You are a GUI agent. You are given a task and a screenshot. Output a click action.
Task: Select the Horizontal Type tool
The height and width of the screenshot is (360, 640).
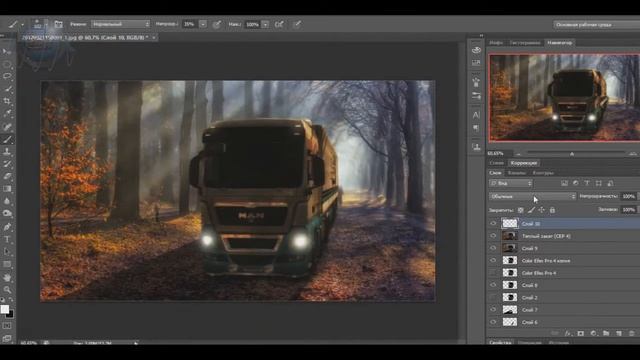[x=7, y=240]
